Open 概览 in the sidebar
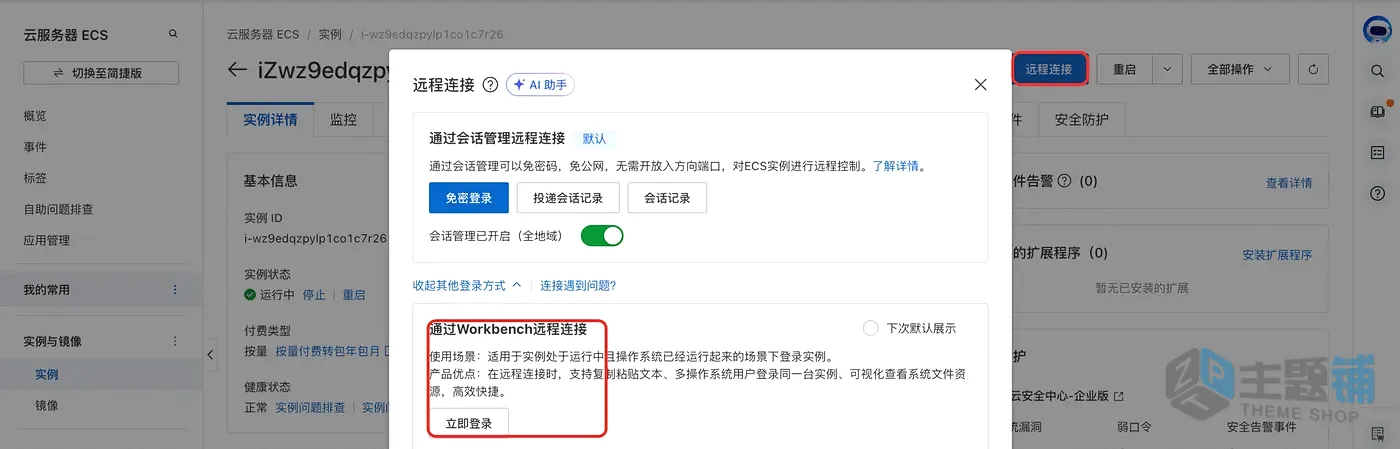This screenshot has height=449, width=1400. [x=35, y=116]
